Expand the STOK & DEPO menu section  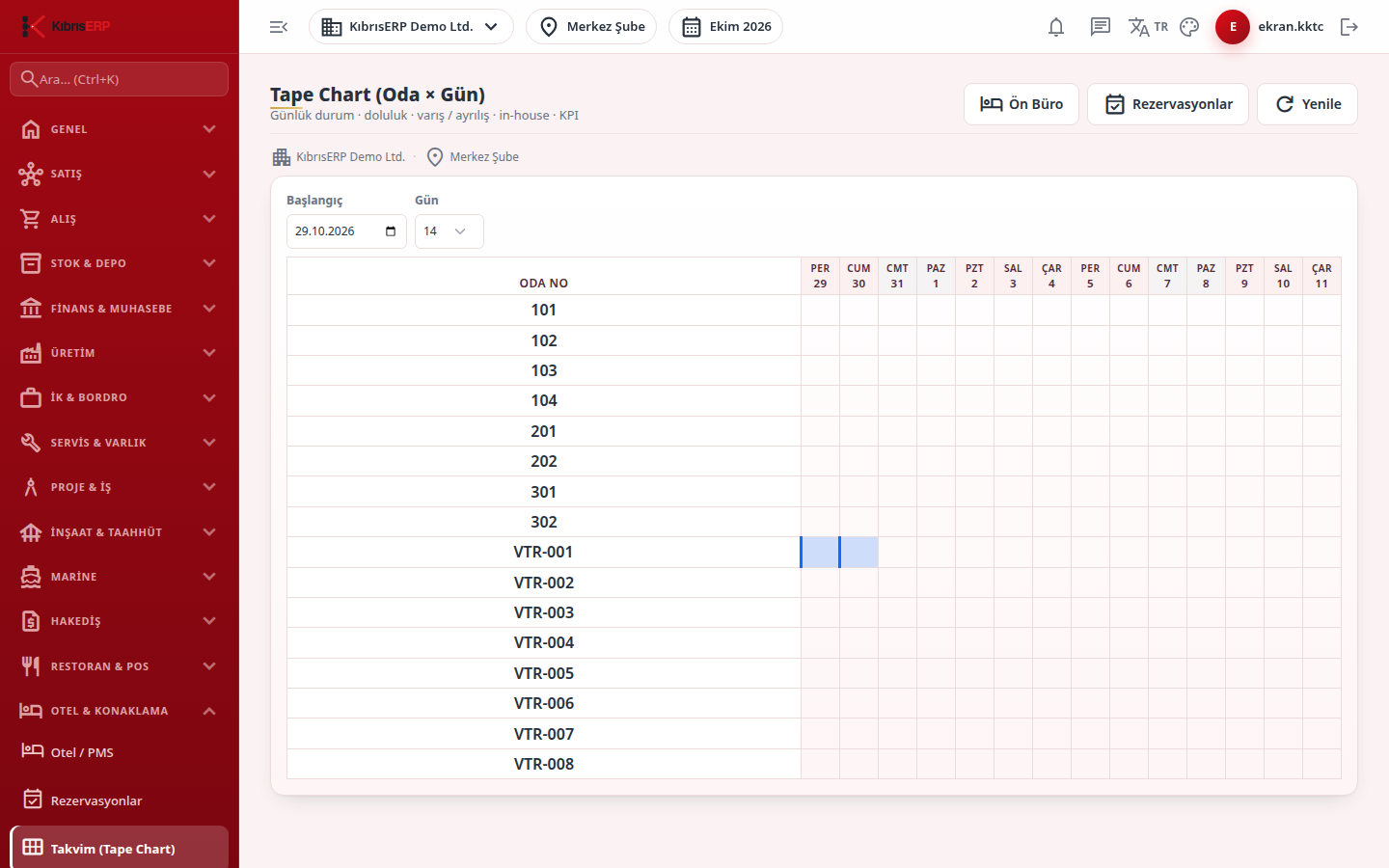coord(120,263)
